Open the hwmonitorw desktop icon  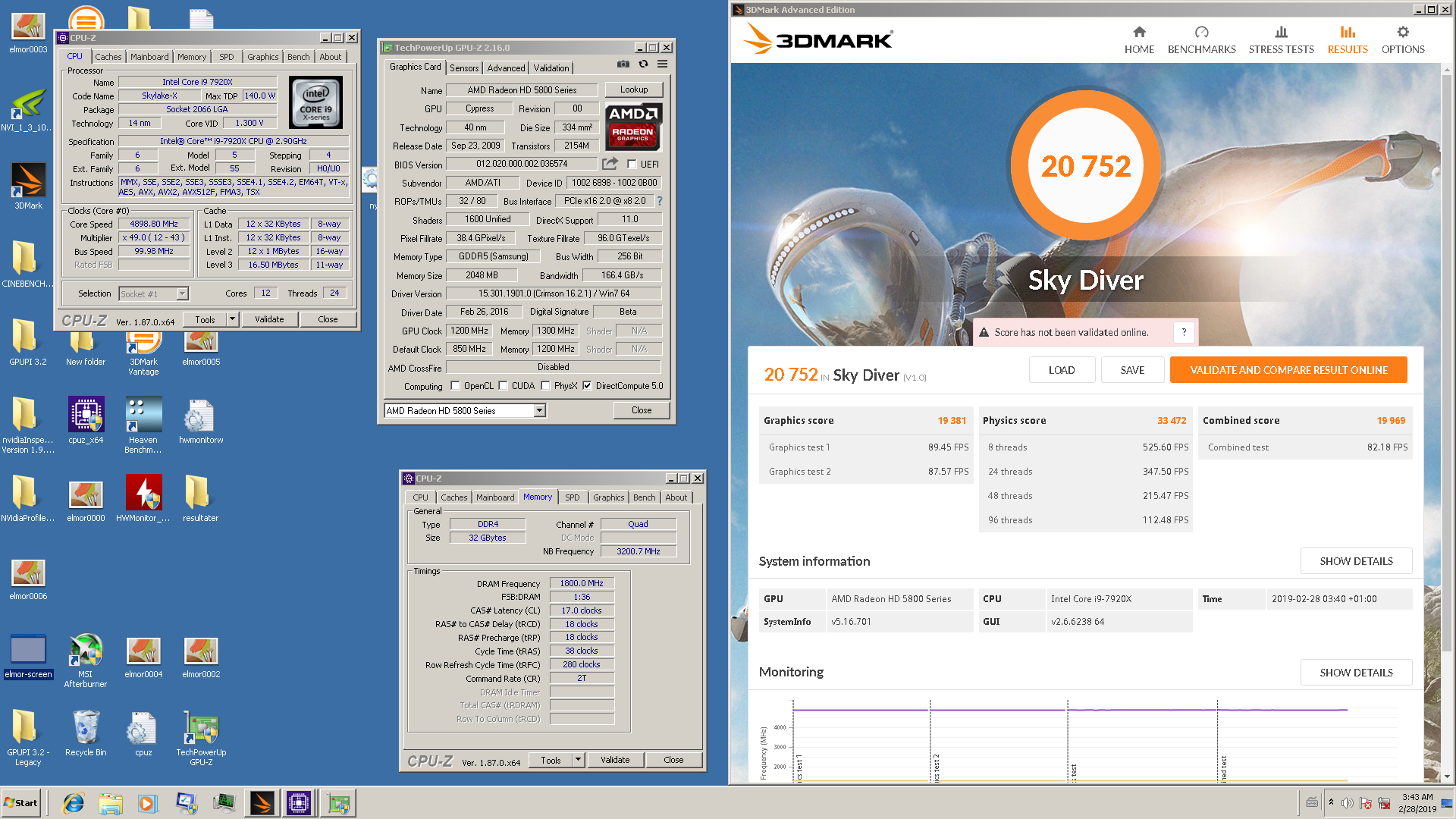tap(201, 421)
